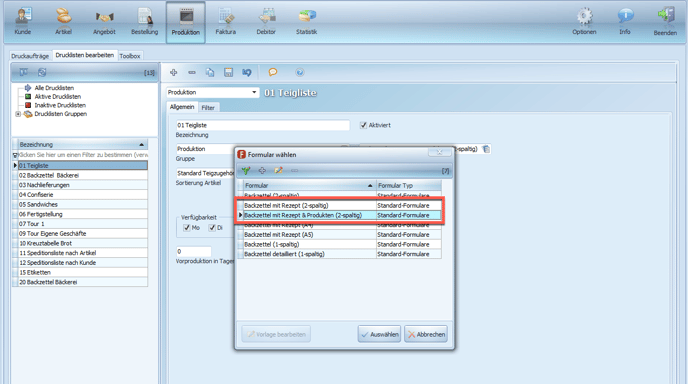Open the Kunde module
This screenshot has width=688, height=384.
pyautogui.click(x=23, y=22)
